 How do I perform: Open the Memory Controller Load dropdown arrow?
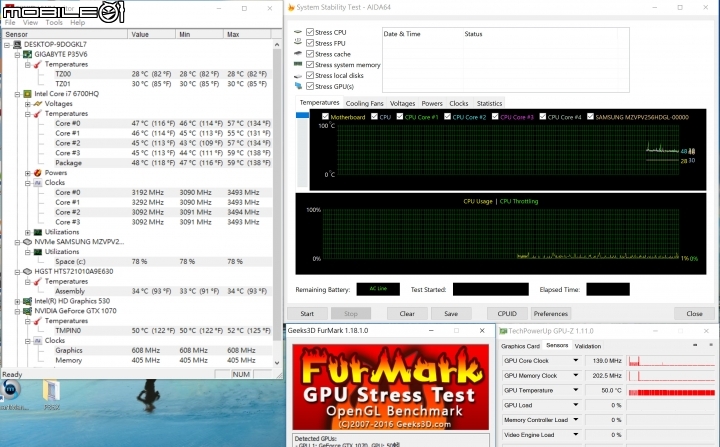pyautogui.click(x=575, y=420)
